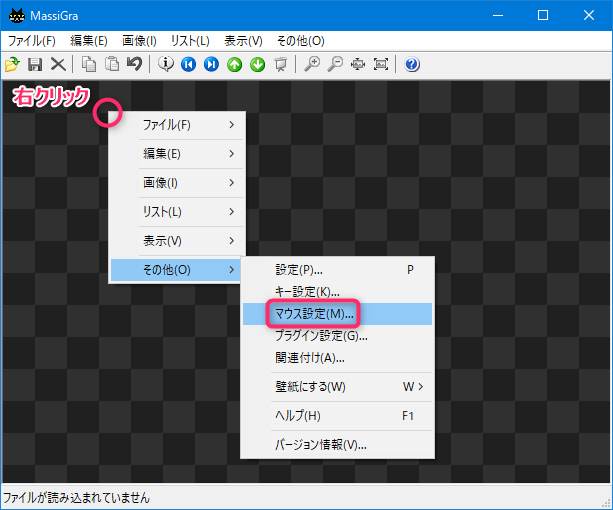Click the fit to window icon
The image size is (613, 510).
[x=358, y=64]
